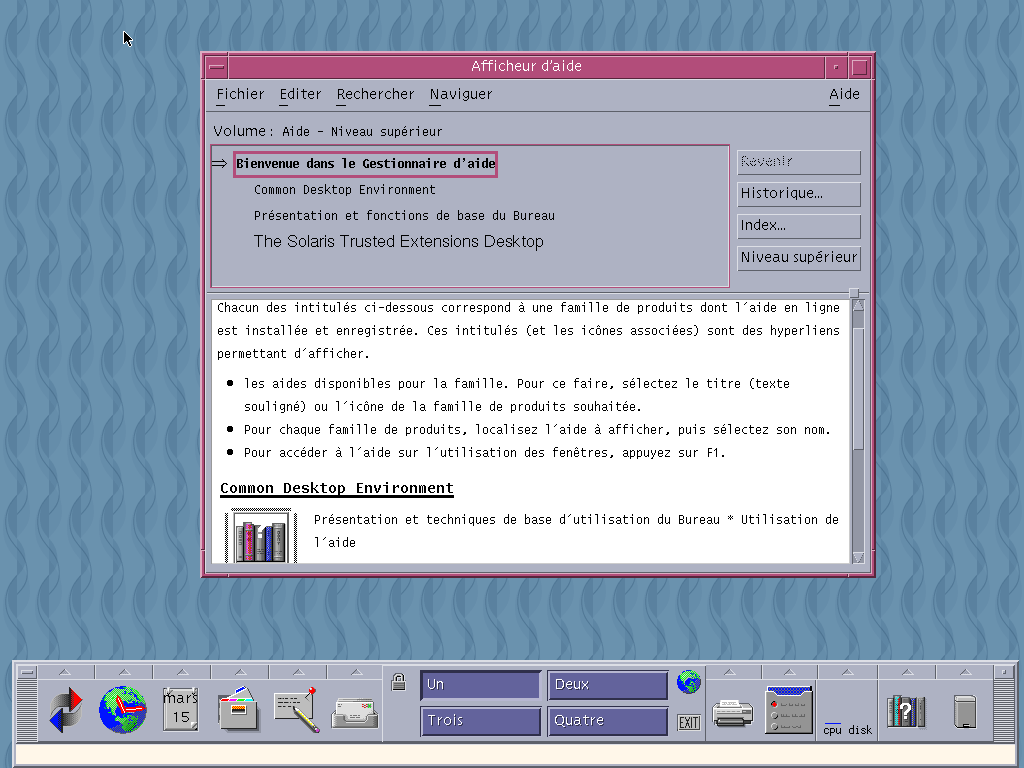Open the Fichier menu
Screen dimensions: 1024x768
240,94
